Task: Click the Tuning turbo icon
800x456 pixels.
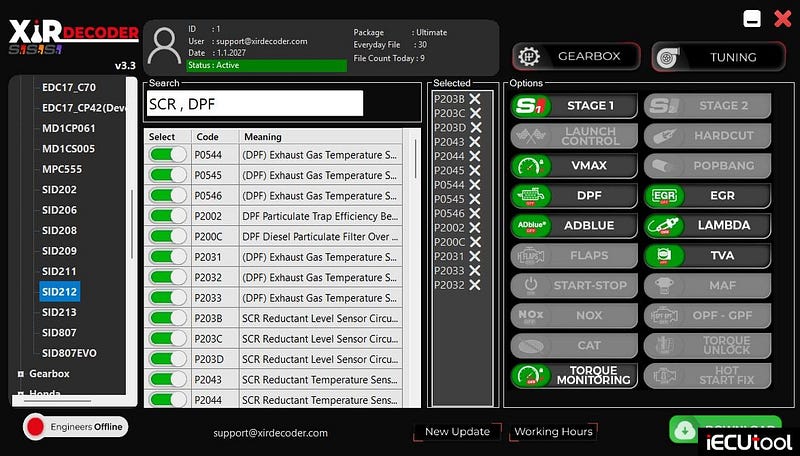Action: click(x=667, y=58)
